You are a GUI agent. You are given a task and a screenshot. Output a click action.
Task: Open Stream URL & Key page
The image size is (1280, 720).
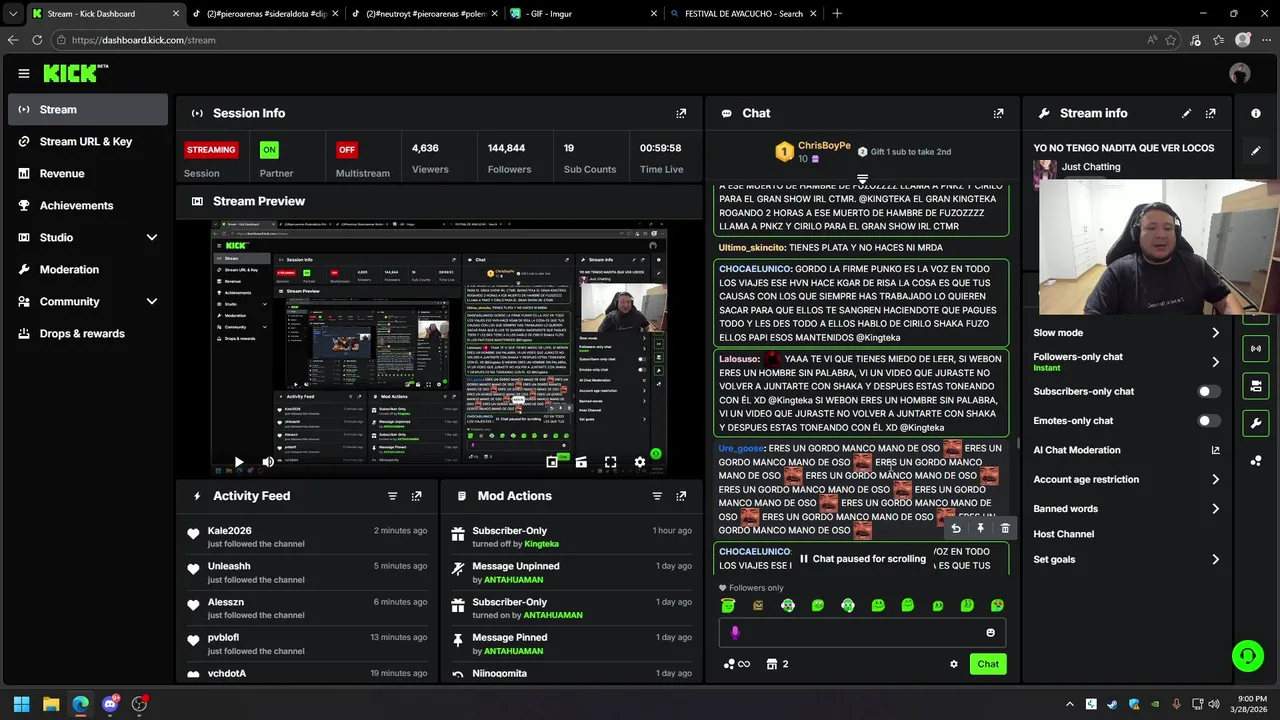88,142
